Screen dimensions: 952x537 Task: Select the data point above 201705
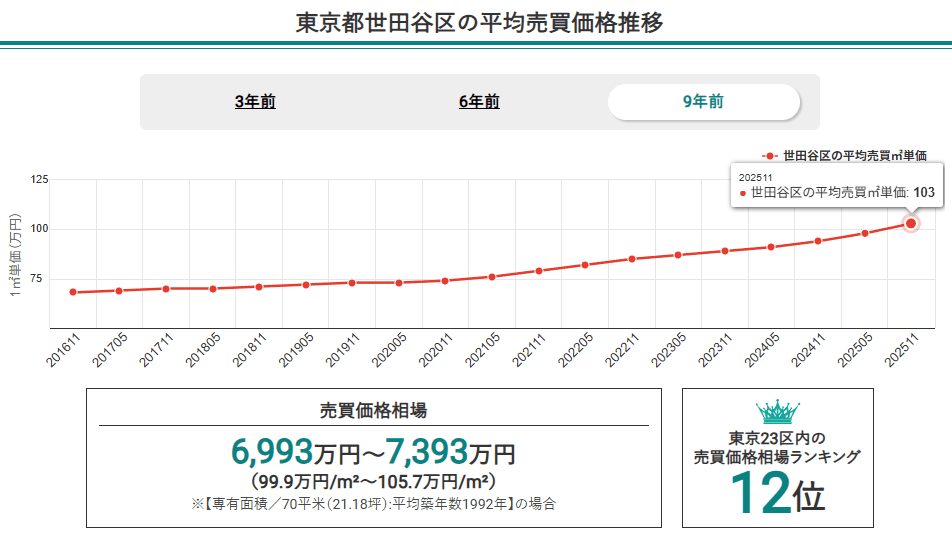click(x=119, y=290)
